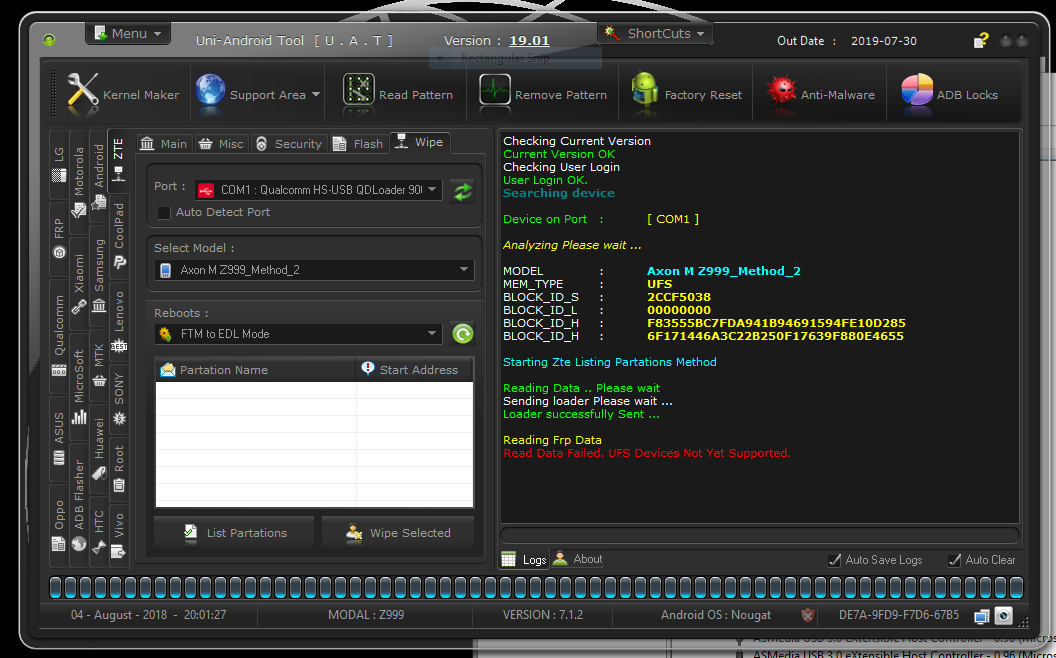
Task: Switch to Main tab
Action: (164, 143)
